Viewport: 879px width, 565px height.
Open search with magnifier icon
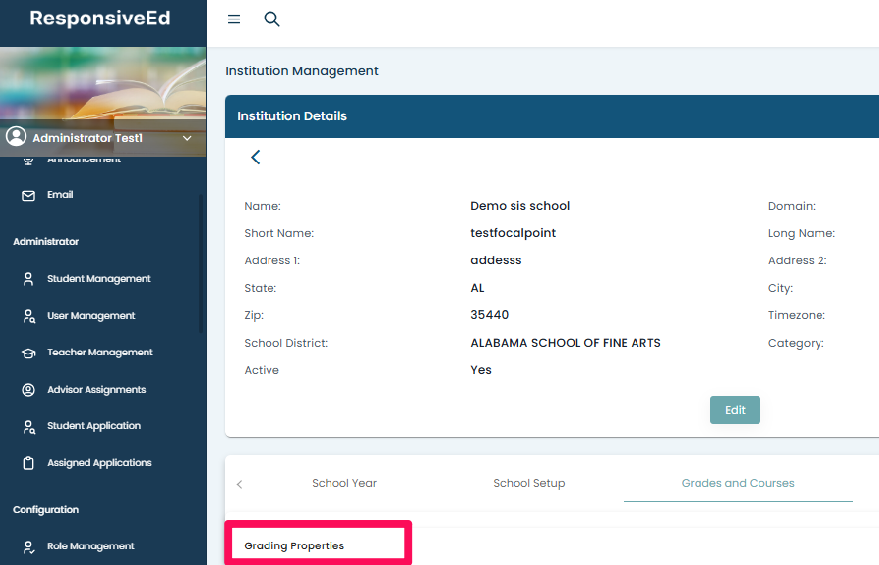[x=271, y=19]
